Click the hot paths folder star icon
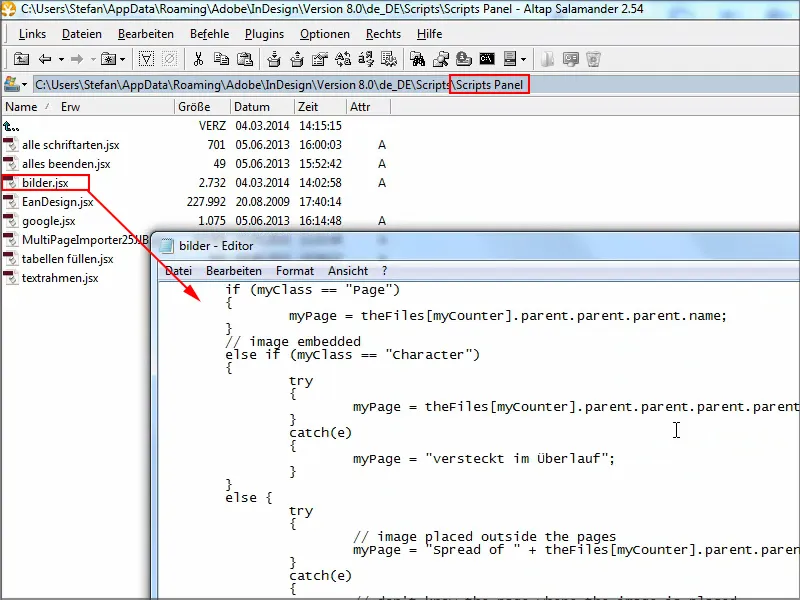The width and height of the screenshot is (800, 600). (x=108, y=59)
